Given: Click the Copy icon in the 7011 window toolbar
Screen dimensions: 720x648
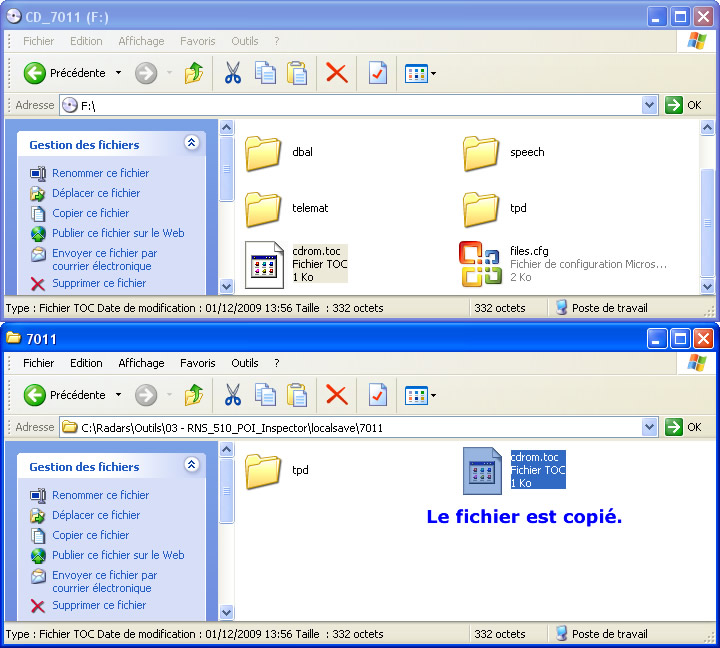Looking at the screenshot, I should click(265, 395).
